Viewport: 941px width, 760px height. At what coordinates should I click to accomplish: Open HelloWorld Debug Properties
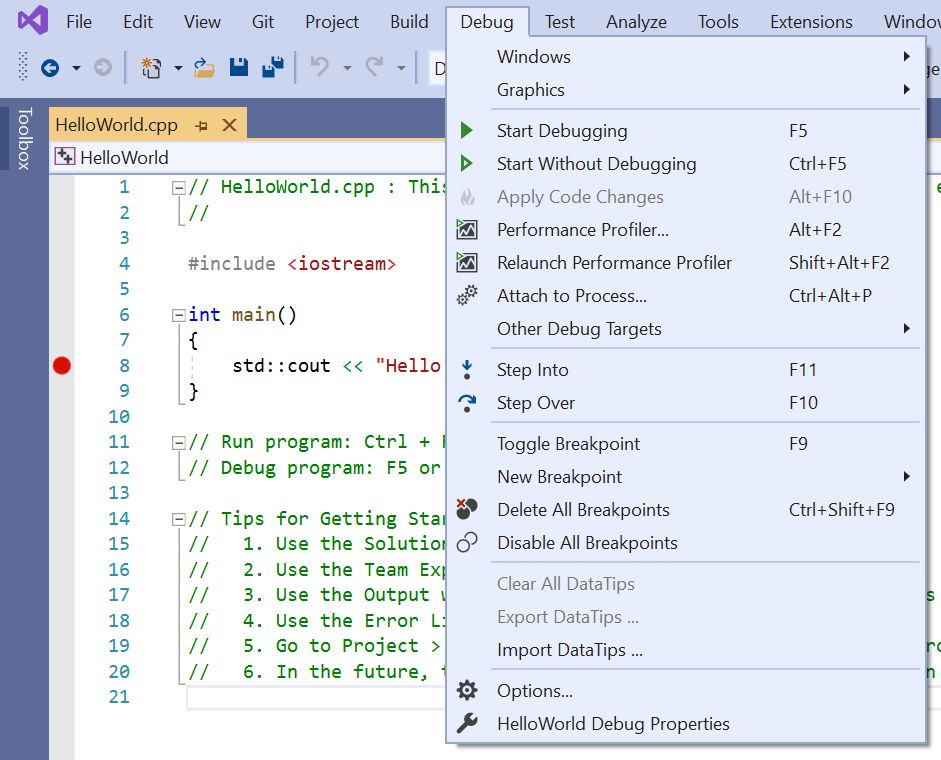coord(613,724)
